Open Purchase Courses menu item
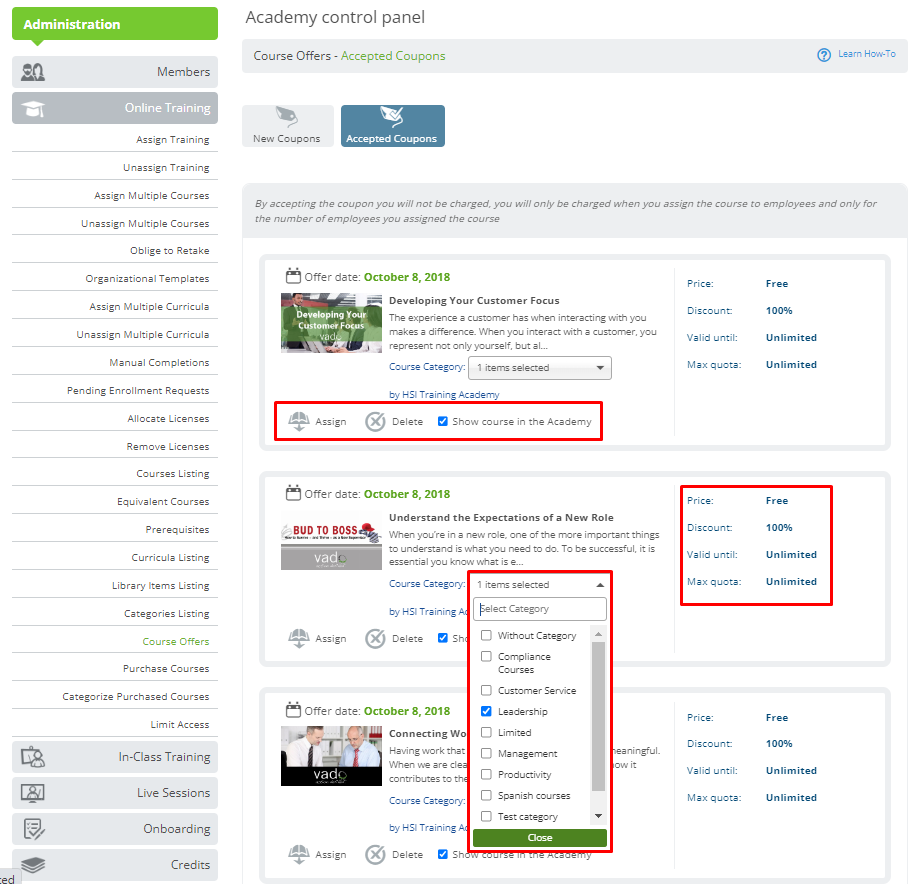This screenshot has height=884, width=911. pos(166,669)
